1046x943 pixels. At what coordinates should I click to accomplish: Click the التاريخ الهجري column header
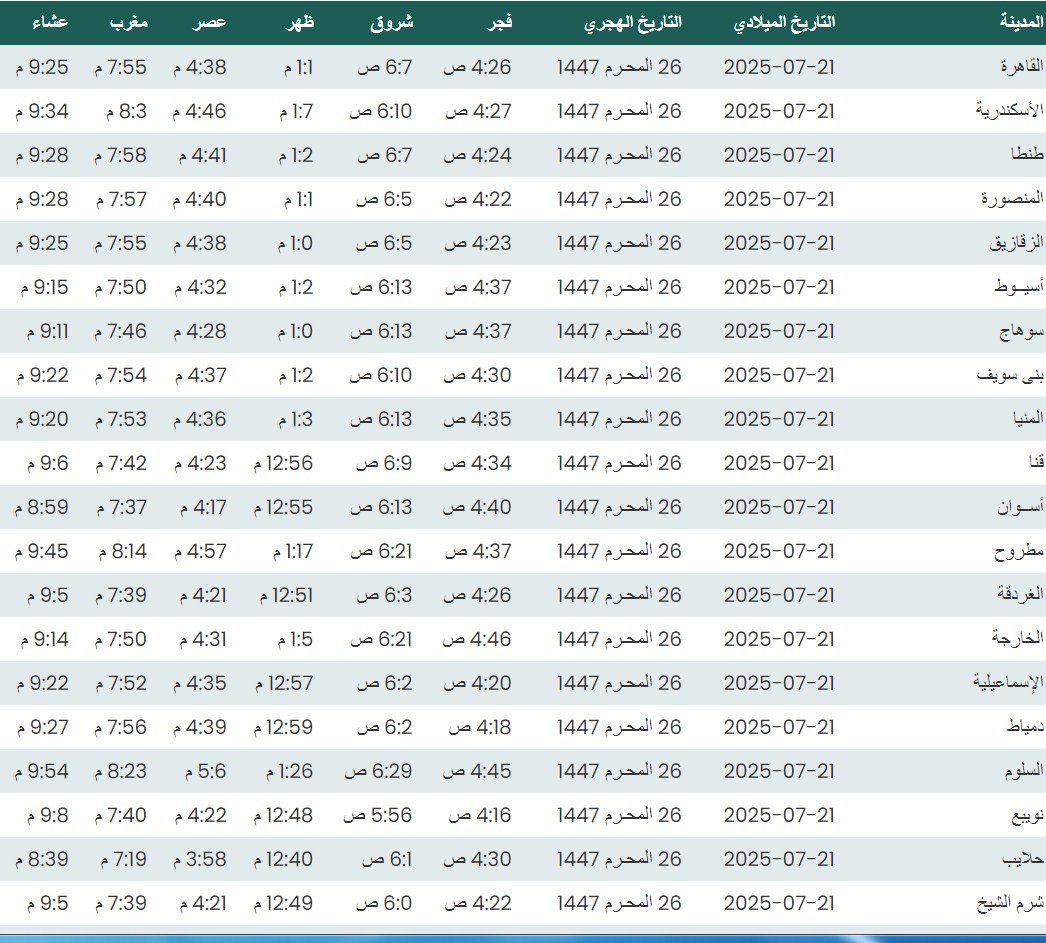point(632,22)
